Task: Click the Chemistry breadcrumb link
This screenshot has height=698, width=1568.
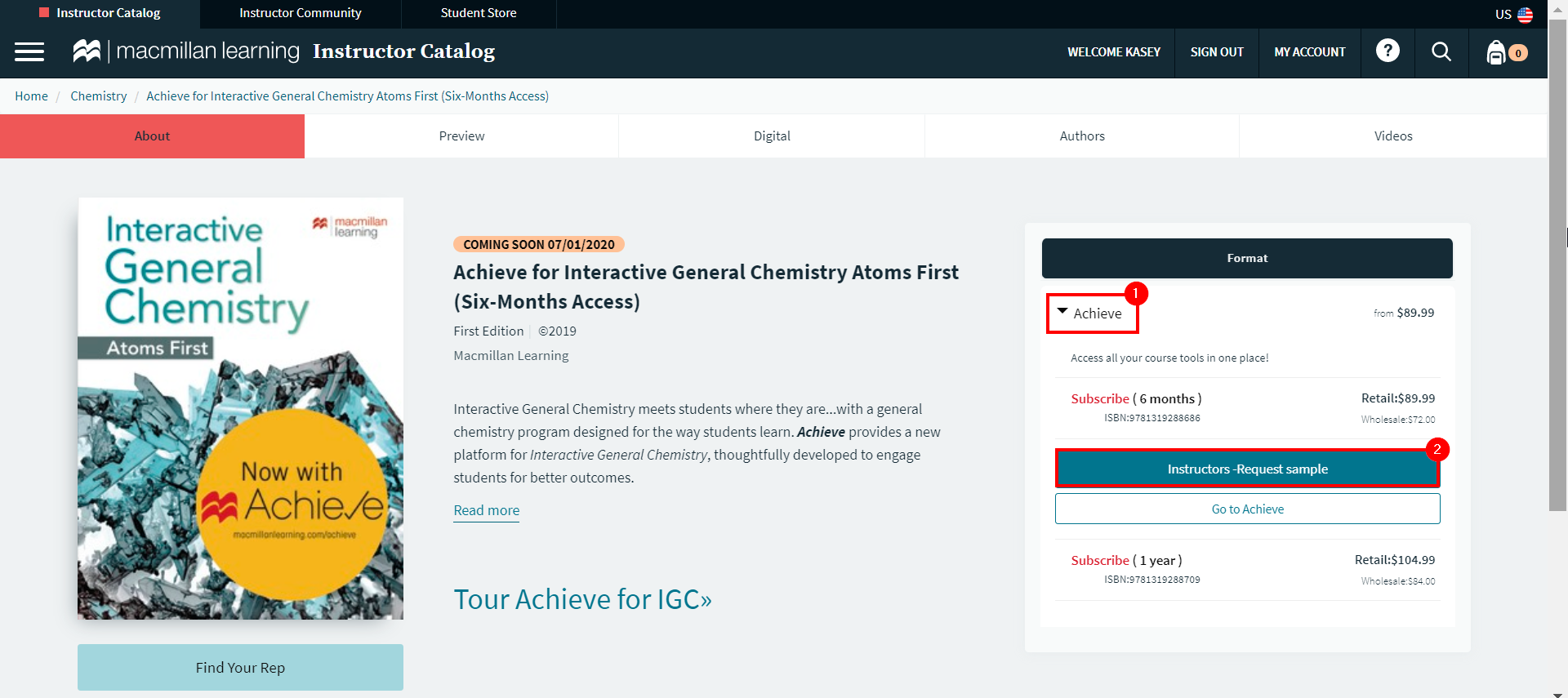Action: pyautogui.click(x=98, y=96)
